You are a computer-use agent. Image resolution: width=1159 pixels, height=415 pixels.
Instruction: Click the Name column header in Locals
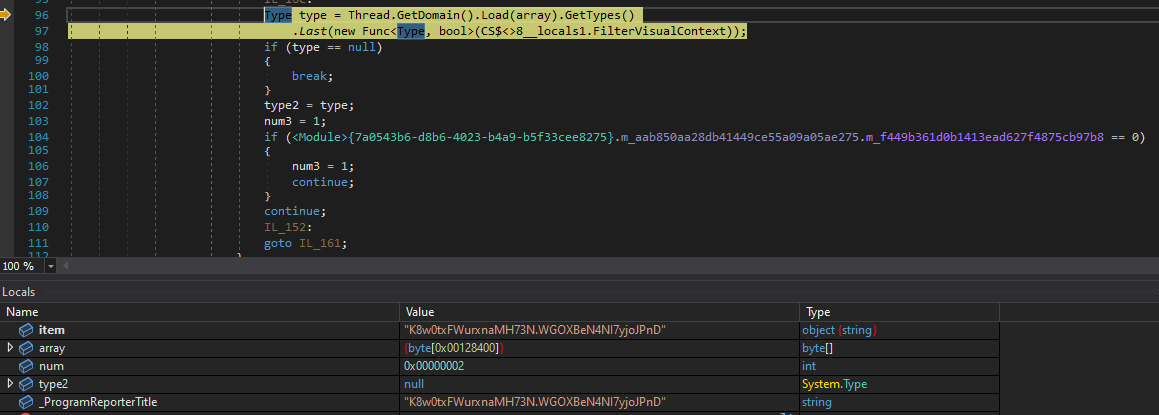point(22,312)
